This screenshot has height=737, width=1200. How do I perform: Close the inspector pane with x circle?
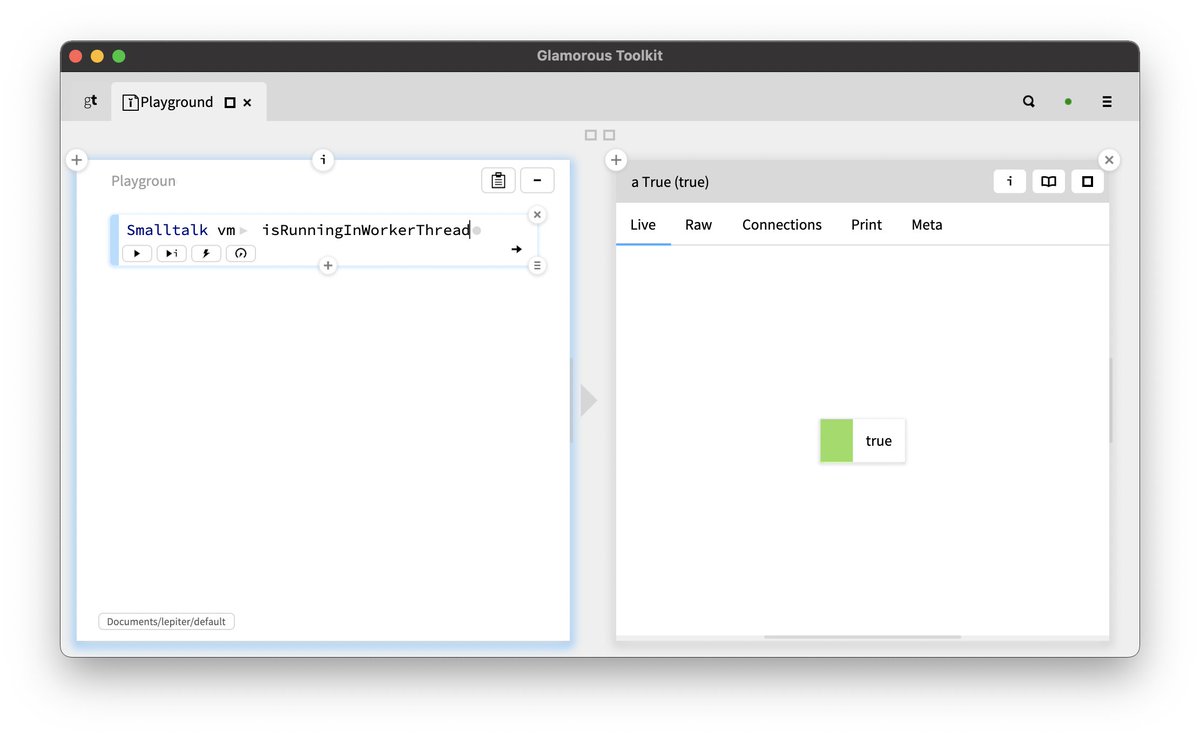coord(1109,160)
